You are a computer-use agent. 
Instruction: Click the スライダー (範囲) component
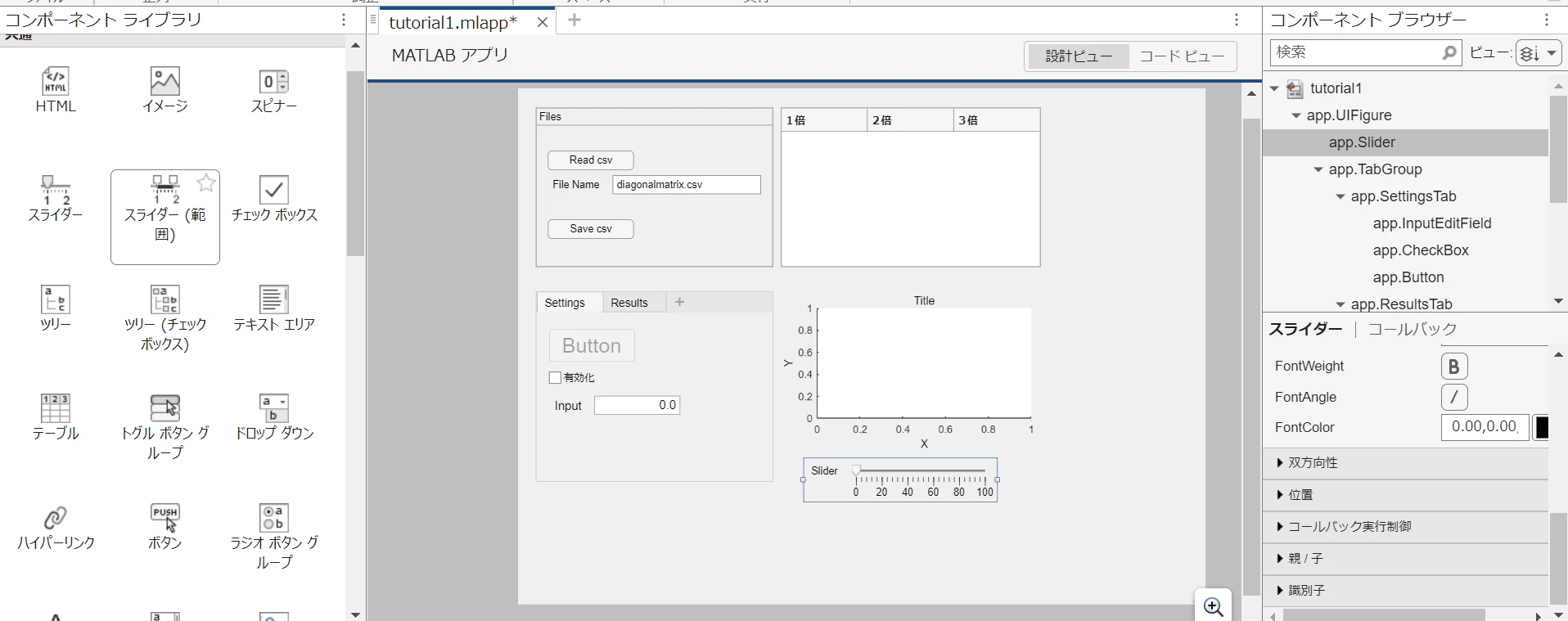165,217
